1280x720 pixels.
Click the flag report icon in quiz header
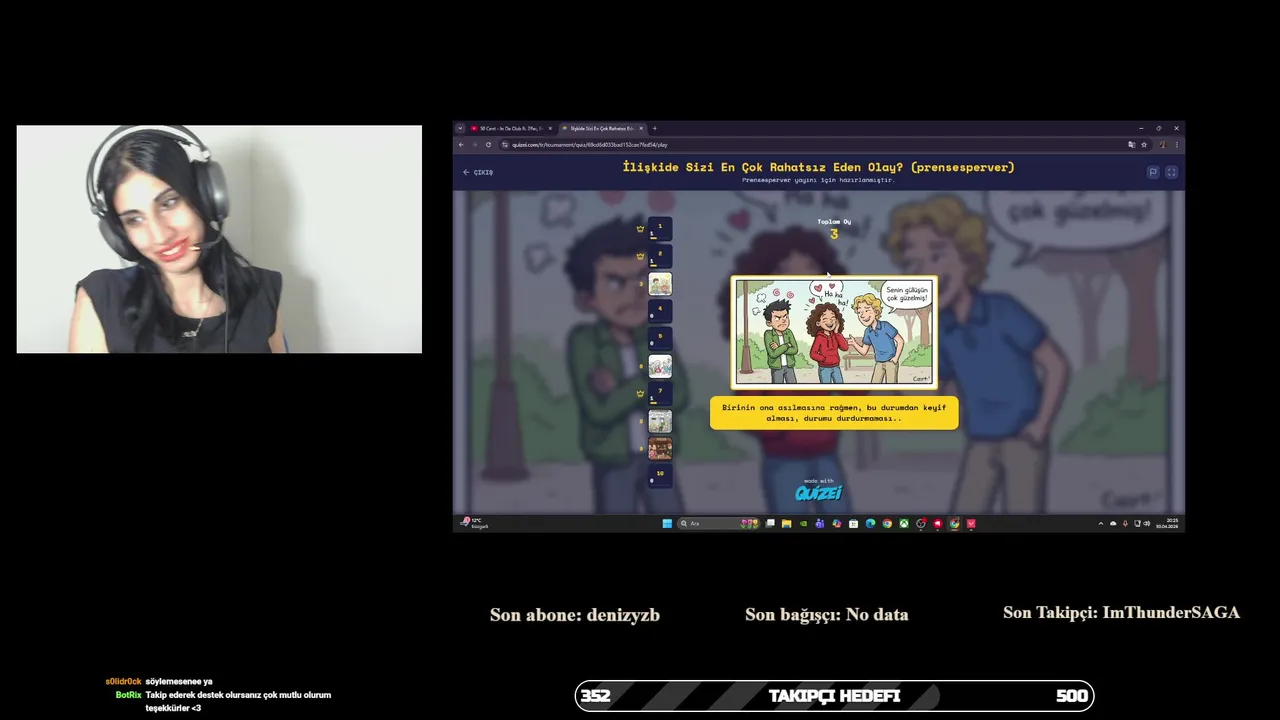click(1152, 172)
